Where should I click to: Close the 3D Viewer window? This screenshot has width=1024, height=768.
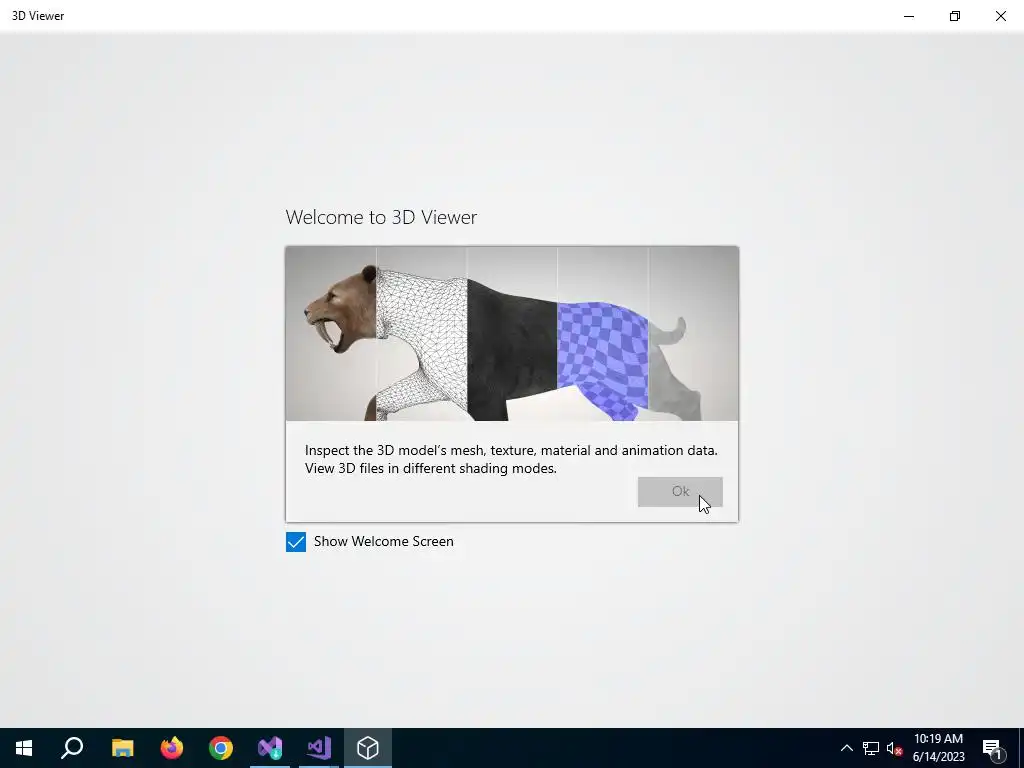1000,16
